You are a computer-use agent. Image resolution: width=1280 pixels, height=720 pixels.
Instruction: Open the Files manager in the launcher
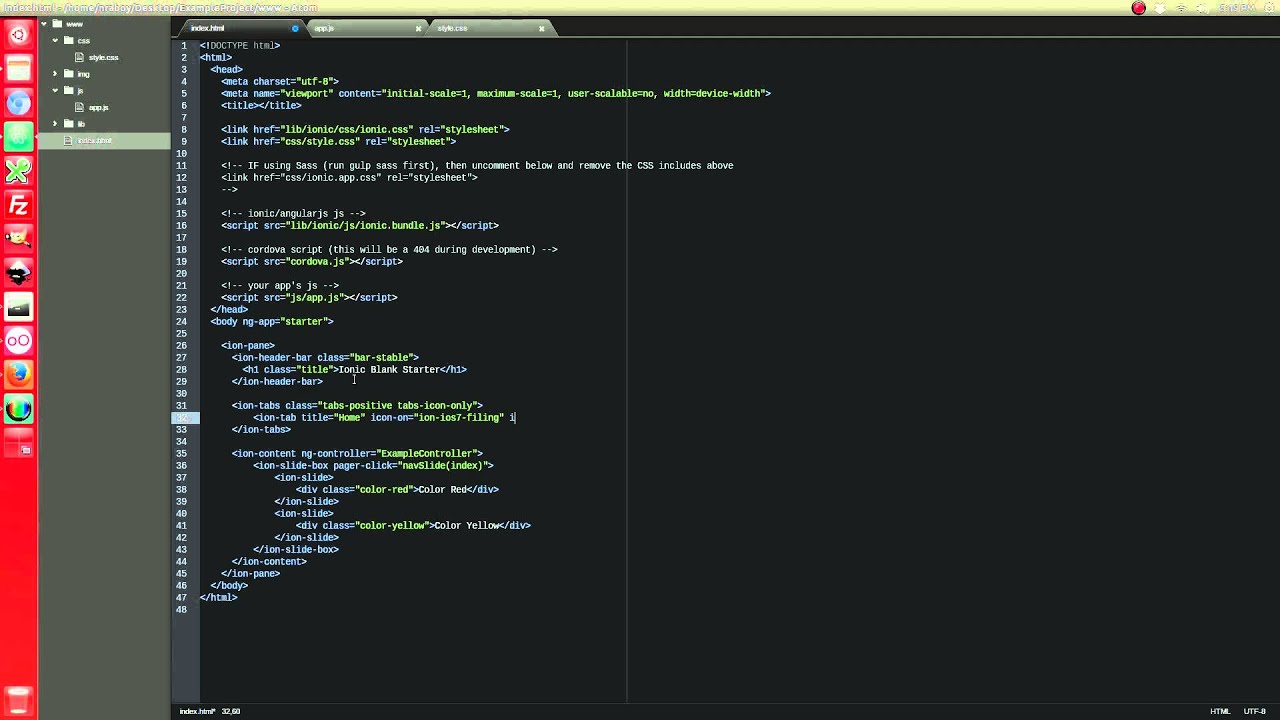coord(18,70)
